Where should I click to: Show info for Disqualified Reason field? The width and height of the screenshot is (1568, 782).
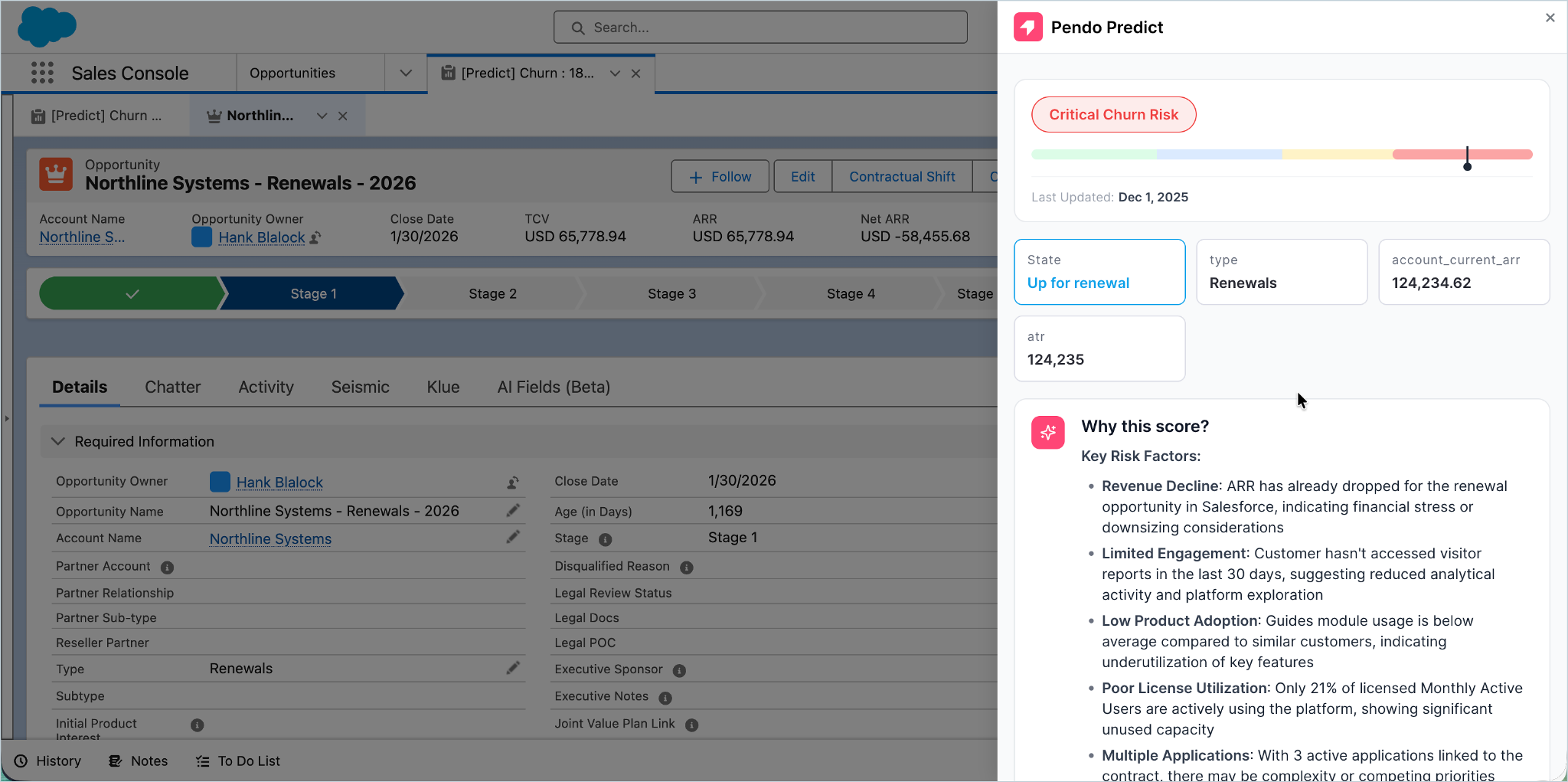pyautogui.click(x=687, y=568)
